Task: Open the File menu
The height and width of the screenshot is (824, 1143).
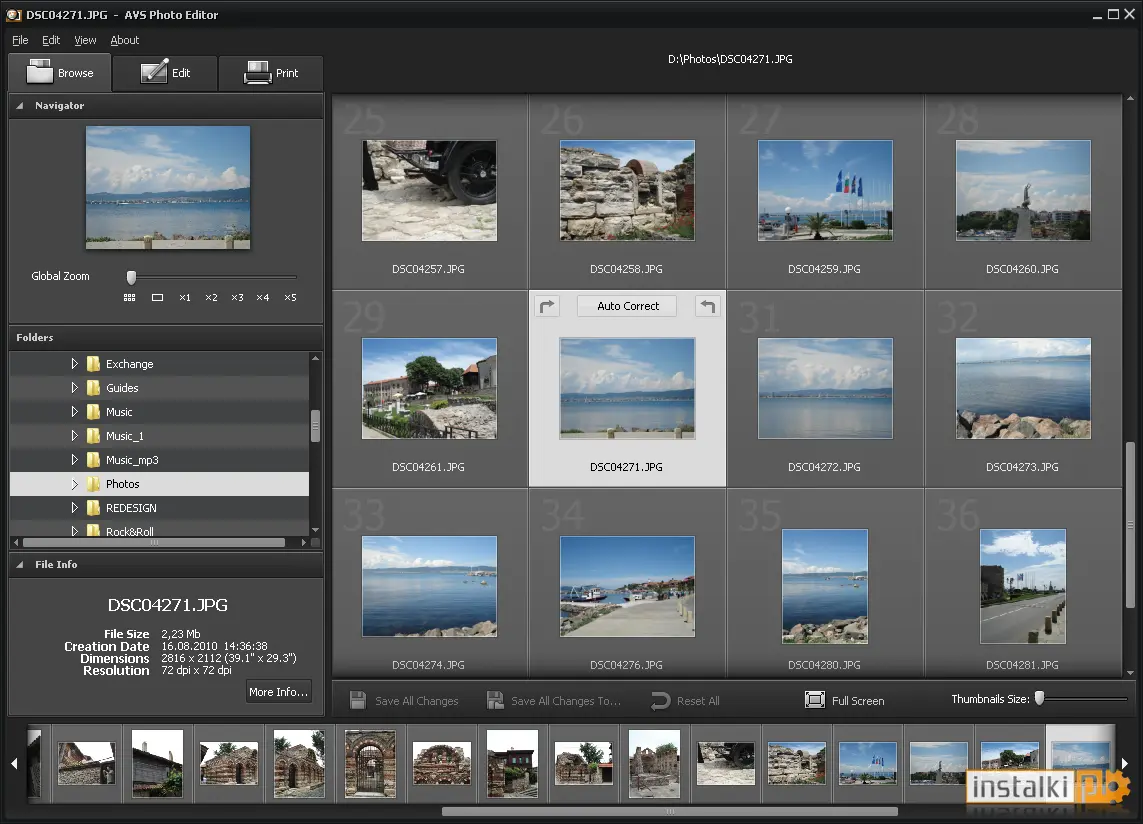Action: point(20,40)
